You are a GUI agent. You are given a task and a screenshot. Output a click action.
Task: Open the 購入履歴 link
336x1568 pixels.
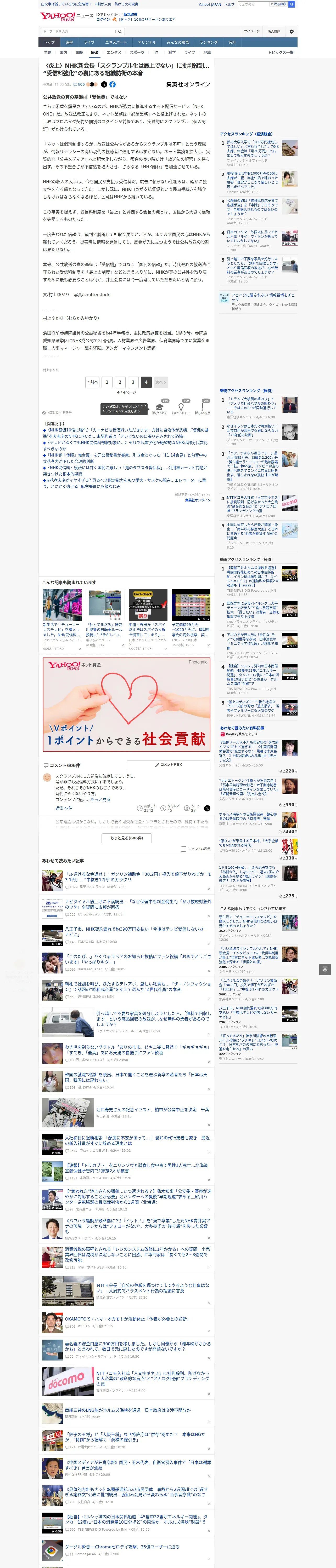pyautogui.click(x=274, y=32)
